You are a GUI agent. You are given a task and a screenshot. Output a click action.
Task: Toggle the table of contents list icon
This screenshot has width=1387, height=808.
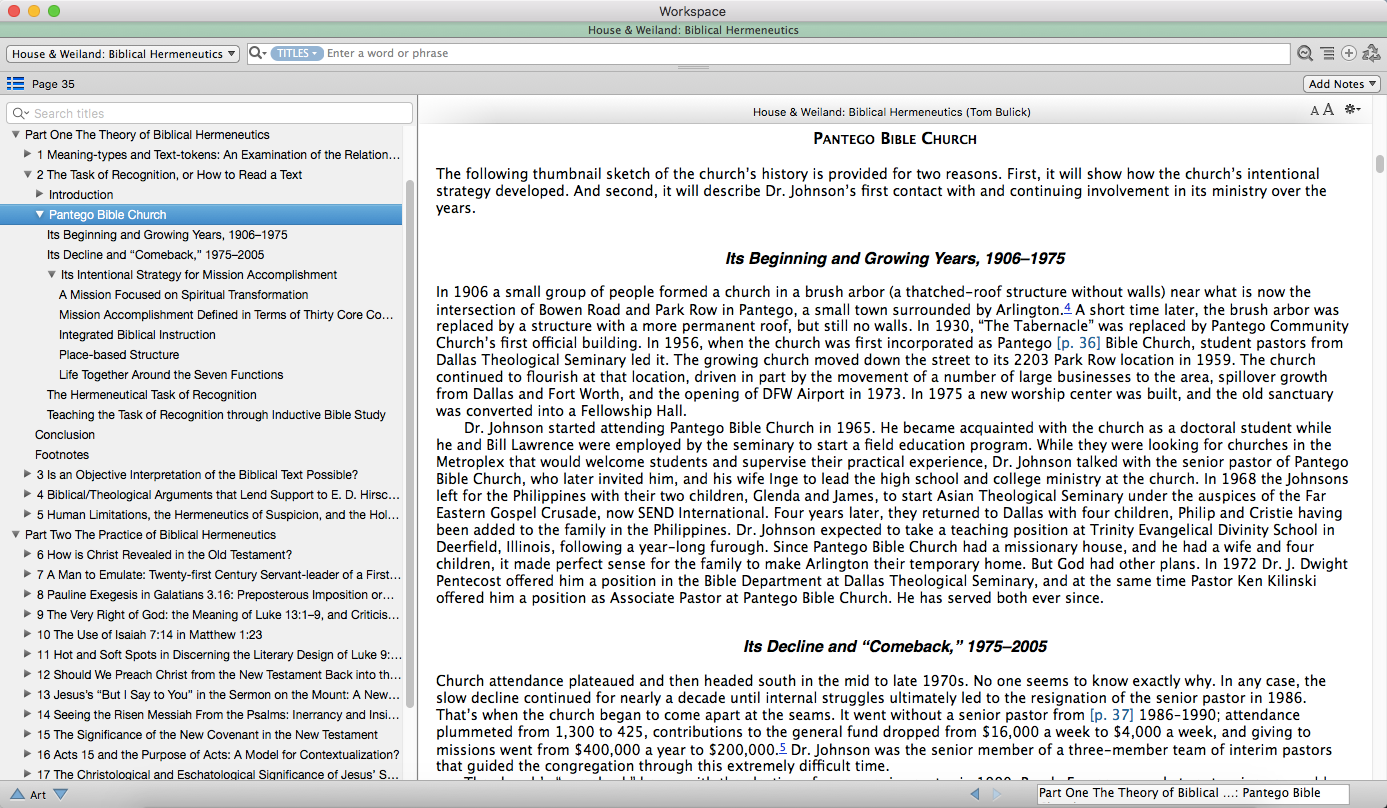(16, 84)
